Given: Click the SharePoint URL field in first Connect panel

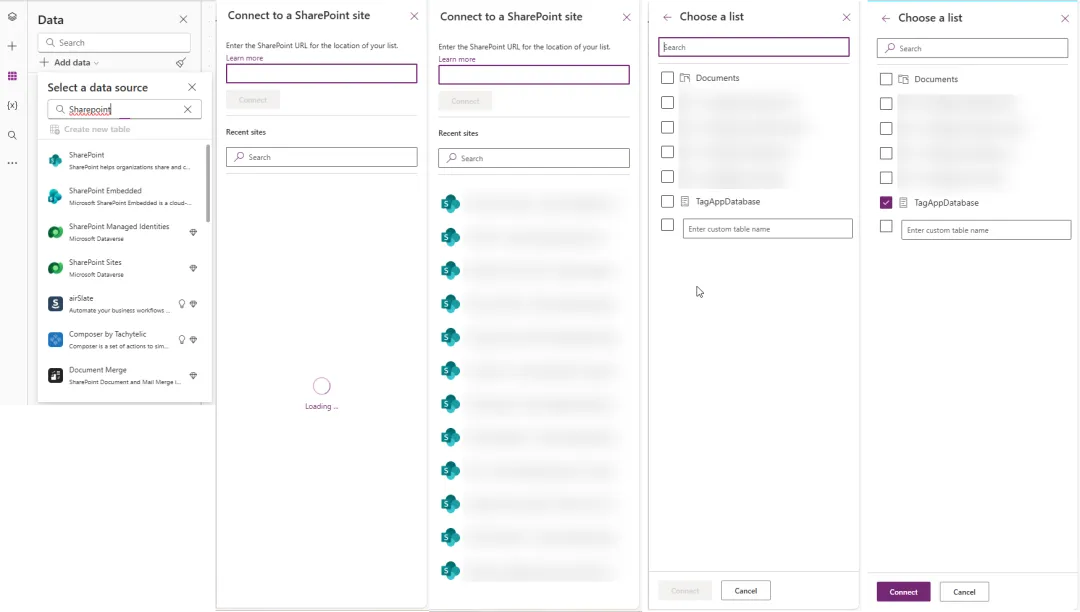Looking at the screenshot, I should tap(322, 74).
